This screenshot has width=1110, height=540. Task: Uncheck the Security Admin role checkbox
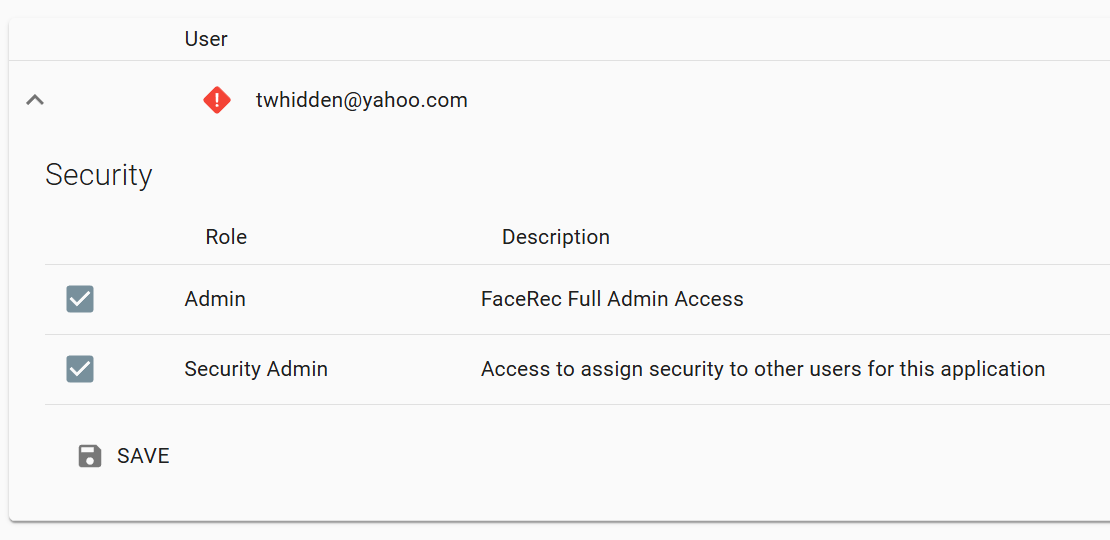80,369
